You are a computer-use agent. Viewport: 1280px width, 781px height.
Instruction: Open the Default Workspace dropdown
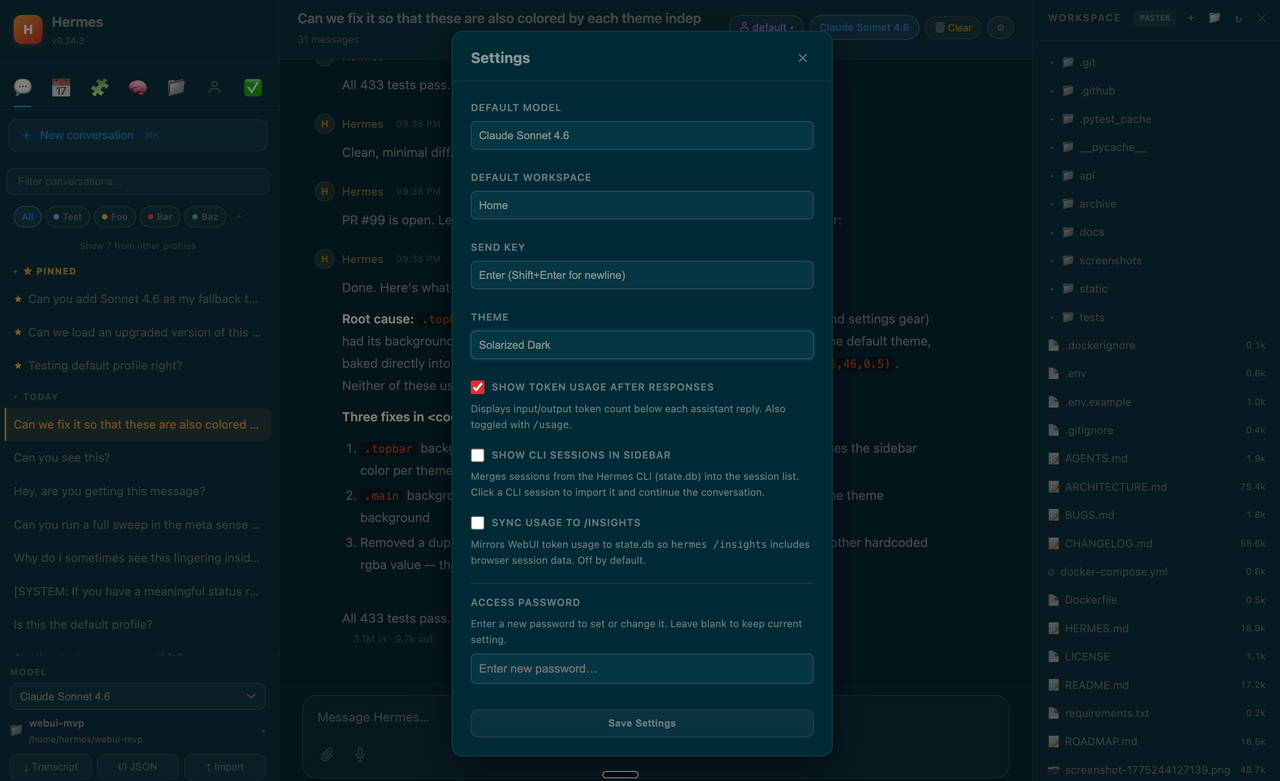tap(642, 205)
